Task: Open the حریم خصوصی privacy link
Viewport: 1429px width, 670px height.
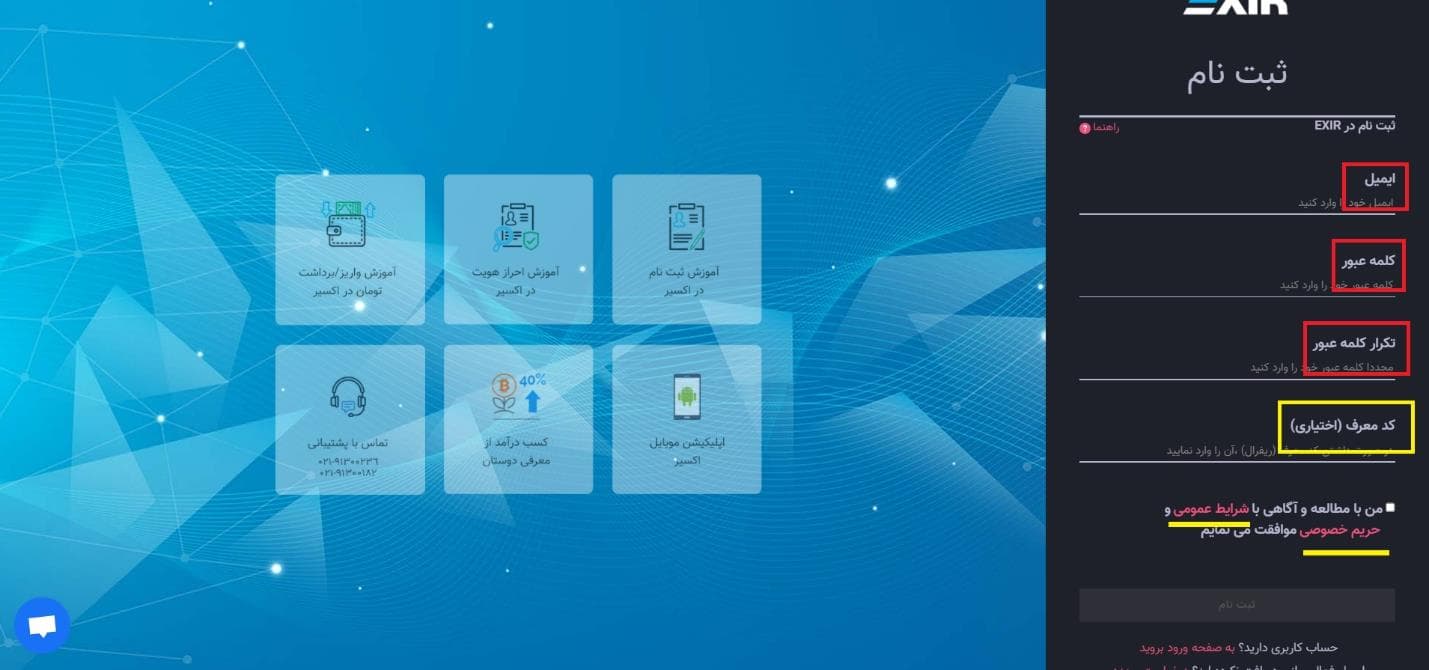Action: tap(1340, 530)
